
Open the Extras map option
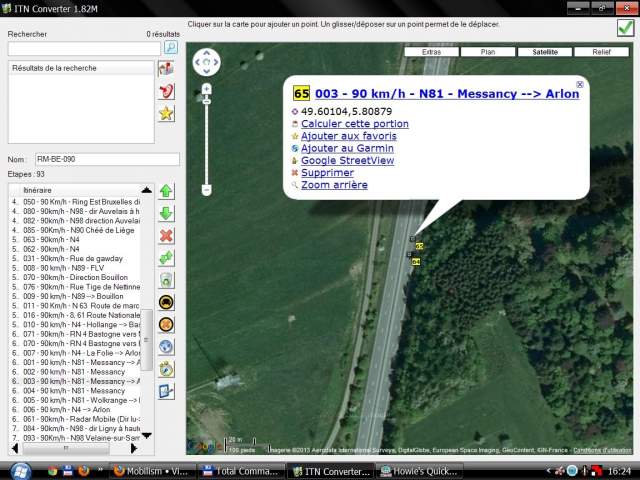coord(432,51)
